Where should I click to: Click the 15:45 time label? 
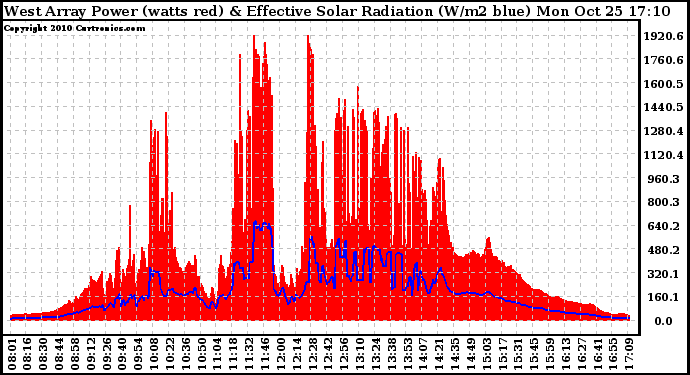(x=535, y=354)
